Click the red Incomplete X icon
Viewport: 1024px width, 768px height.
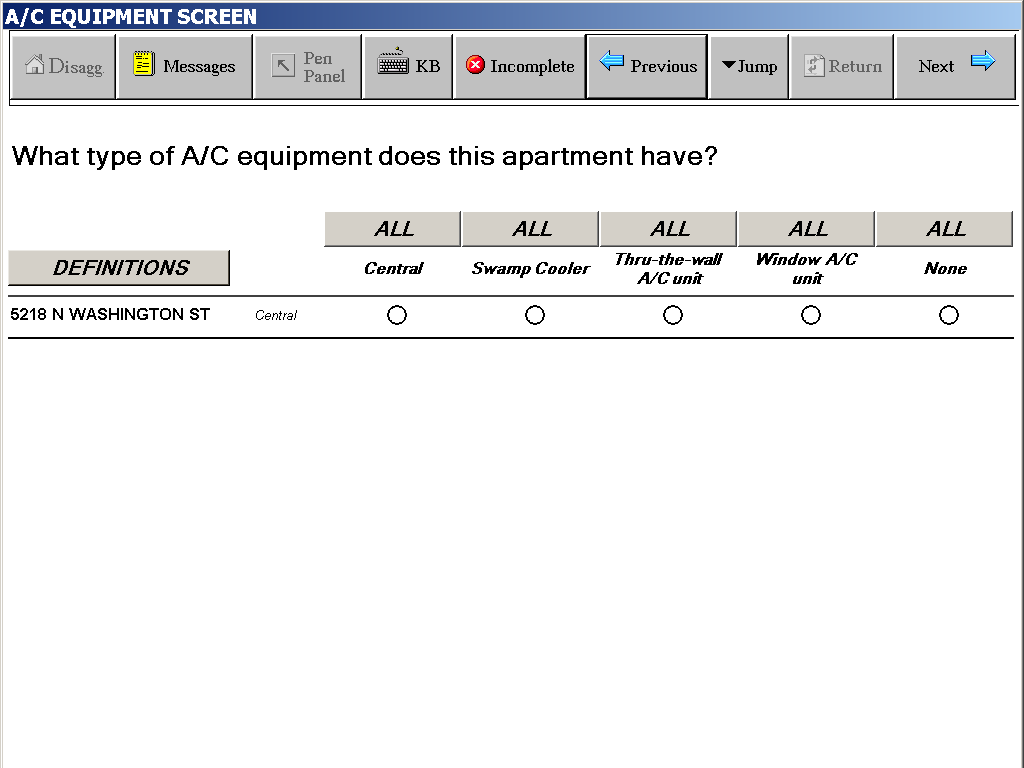475,66
